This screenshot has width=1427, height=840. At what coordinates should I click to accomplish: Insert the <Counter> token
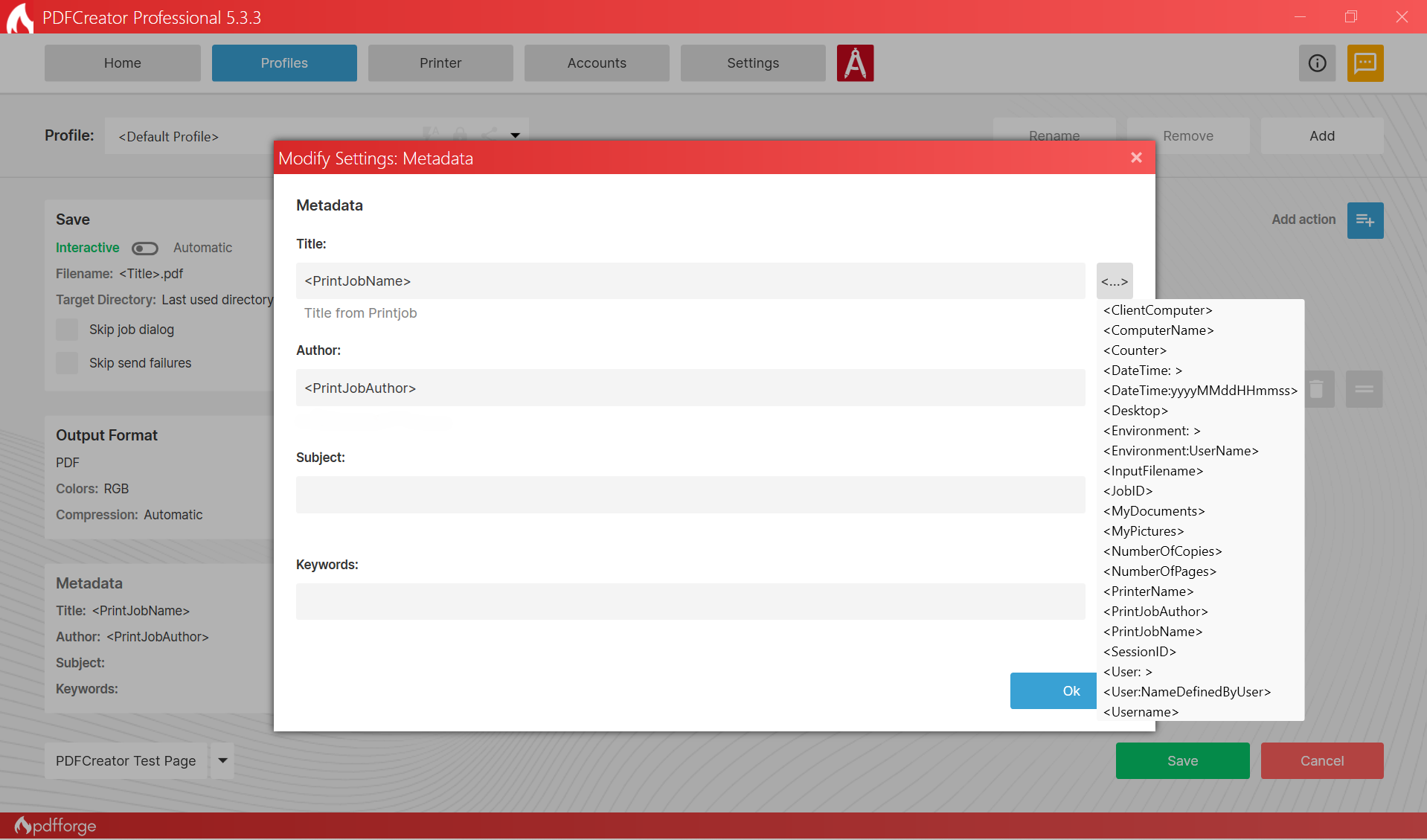point(1135,350)
